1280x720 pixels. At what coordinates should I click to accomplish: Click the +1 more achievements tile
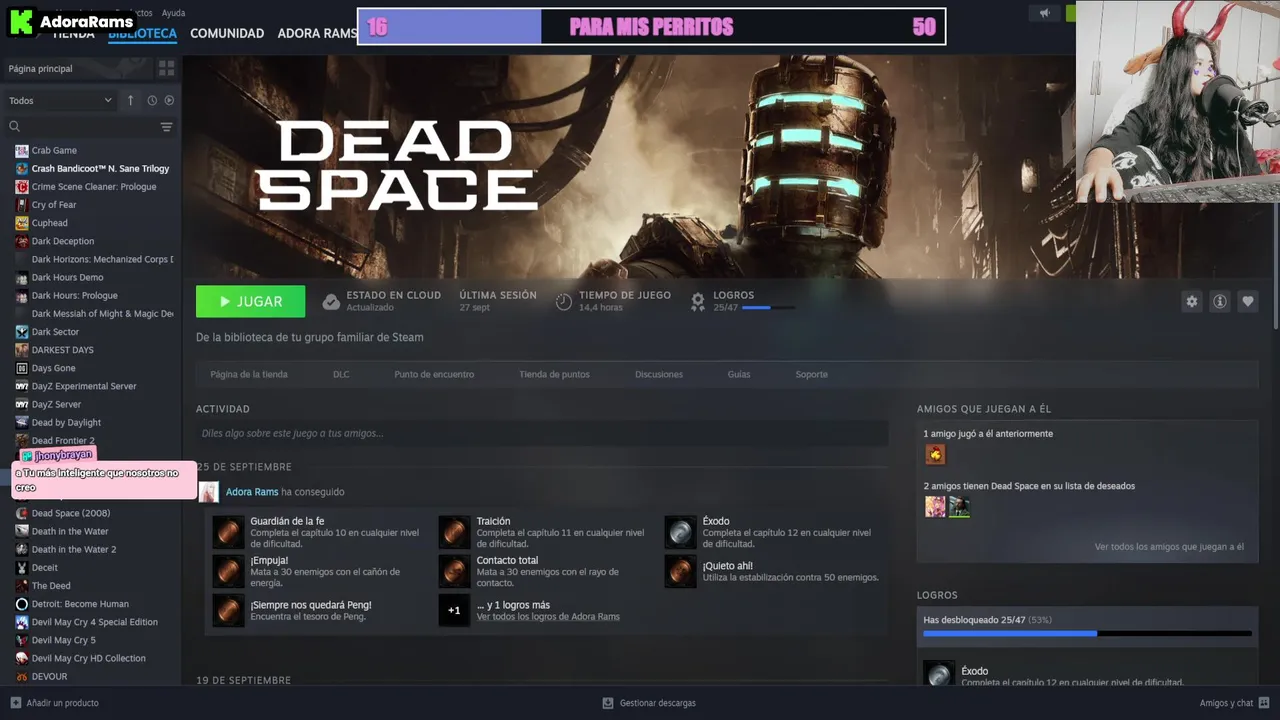454,610
